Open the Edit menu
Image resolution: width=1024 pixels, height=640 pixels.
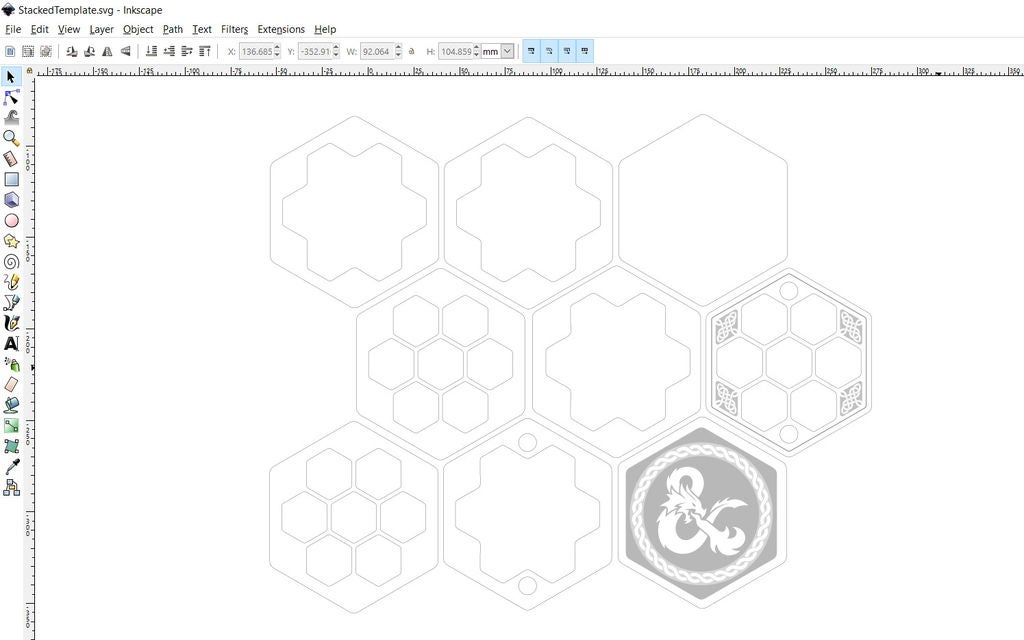[x=39, y=29]
